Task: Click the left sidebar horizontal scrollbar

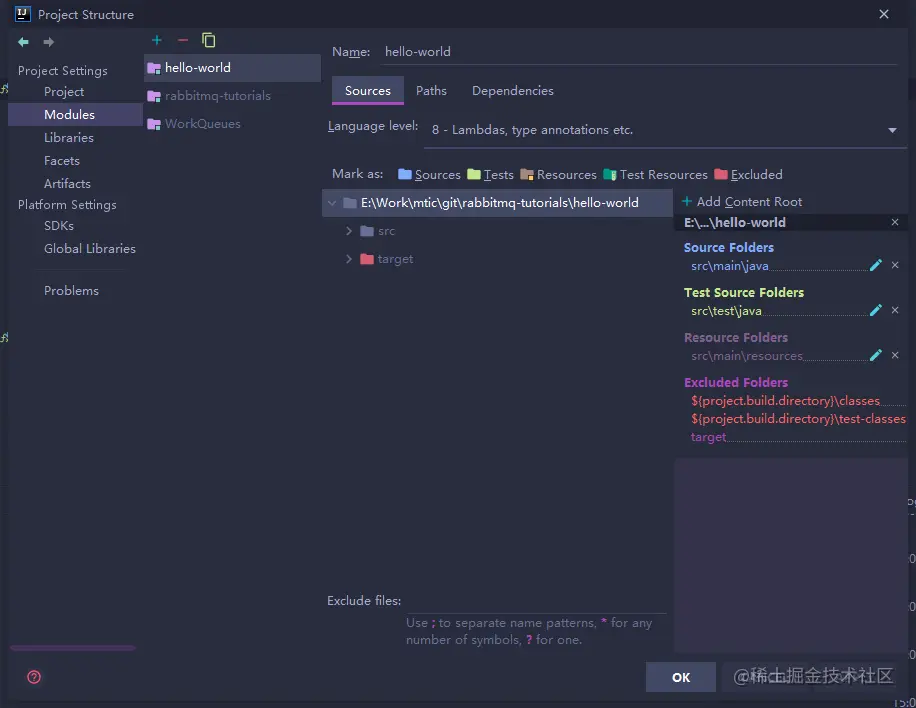Action: (x=72, y=648)
